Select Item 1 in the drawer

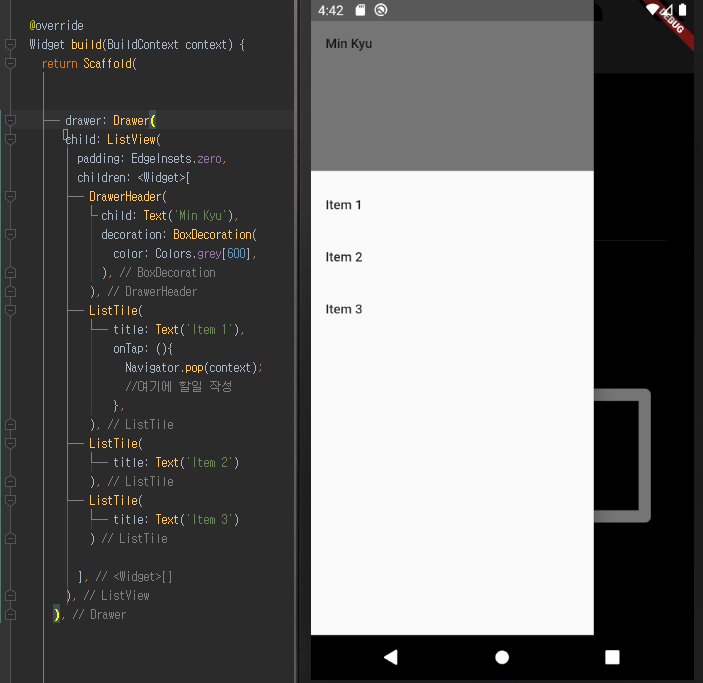(x=452, y=205)
